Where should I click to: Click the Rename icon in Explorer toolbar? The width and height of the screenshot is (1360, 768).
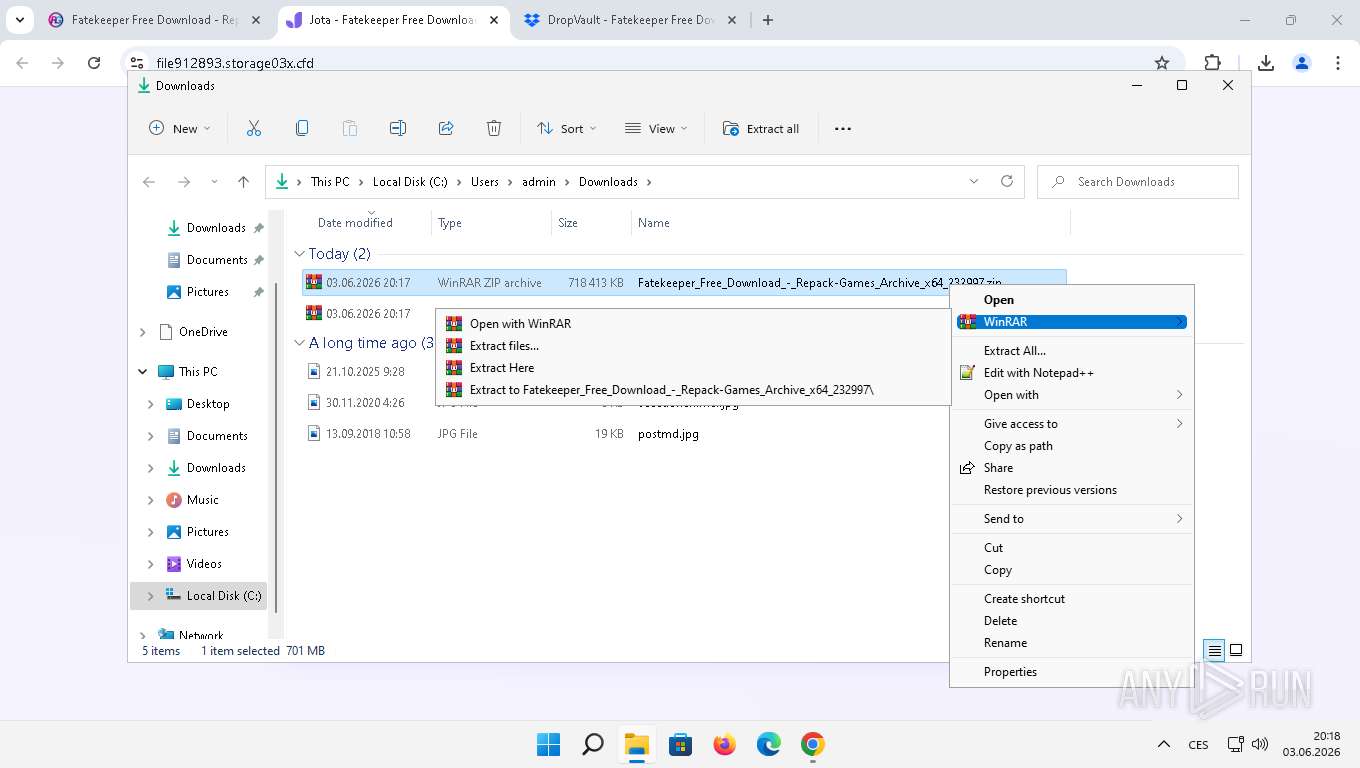point(398,128)
